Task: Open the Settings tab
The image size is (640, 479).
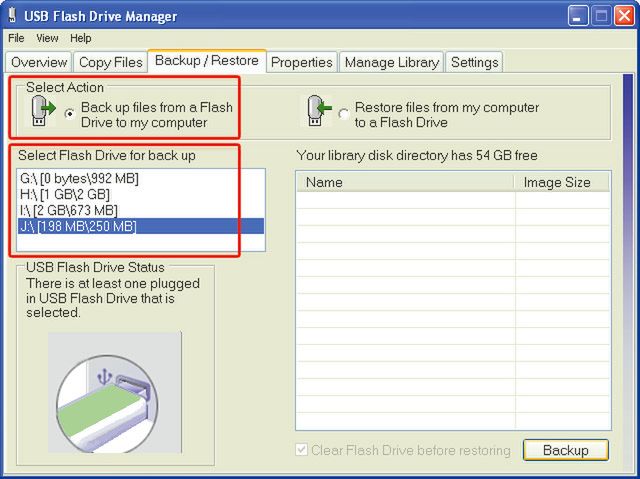Action: (x=474, y=62)
